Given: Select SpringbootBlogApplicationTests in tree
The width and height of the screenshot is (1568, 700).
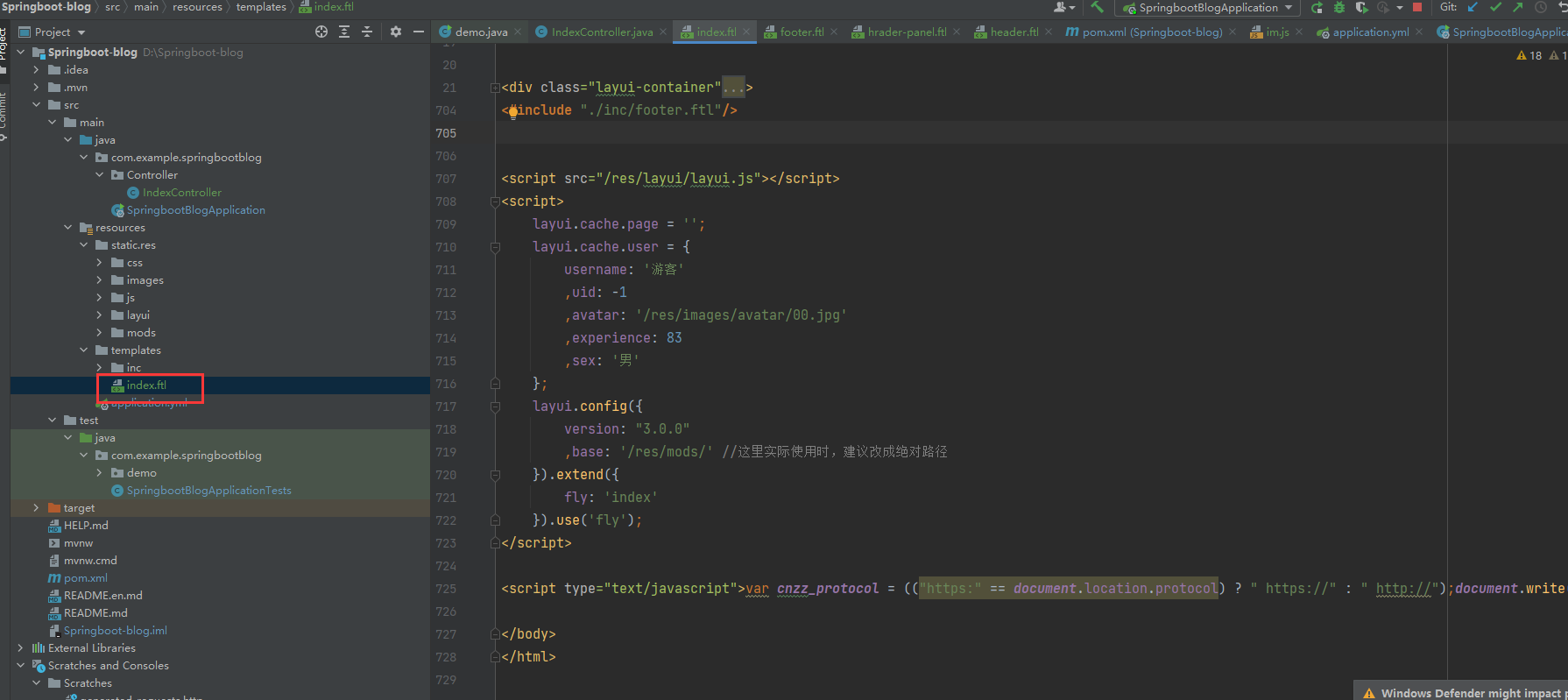Looking at the screenshot, I should [x=208, y=491].
